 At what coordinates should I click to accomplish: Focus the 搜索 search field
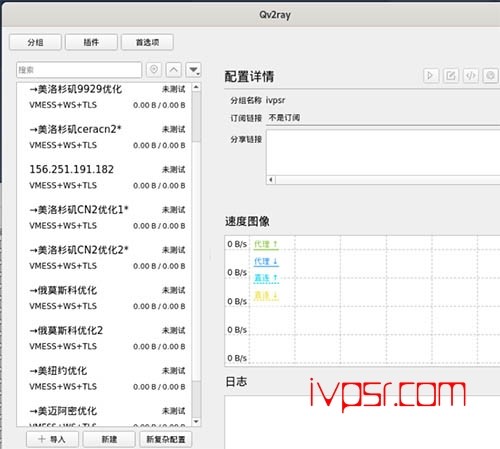tap(79, 70)
